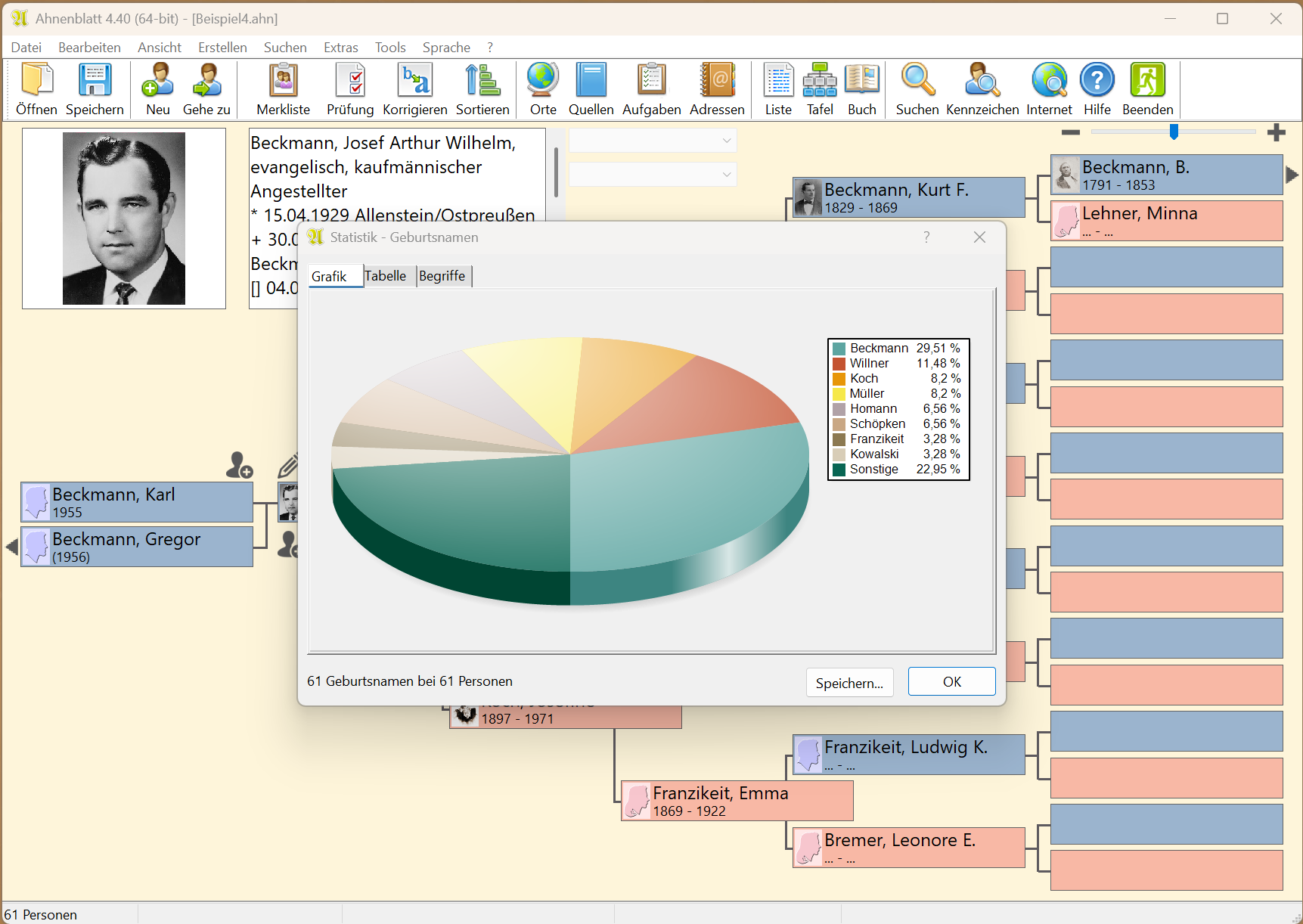Click the zoom slider handle

tap(1174, 132)
